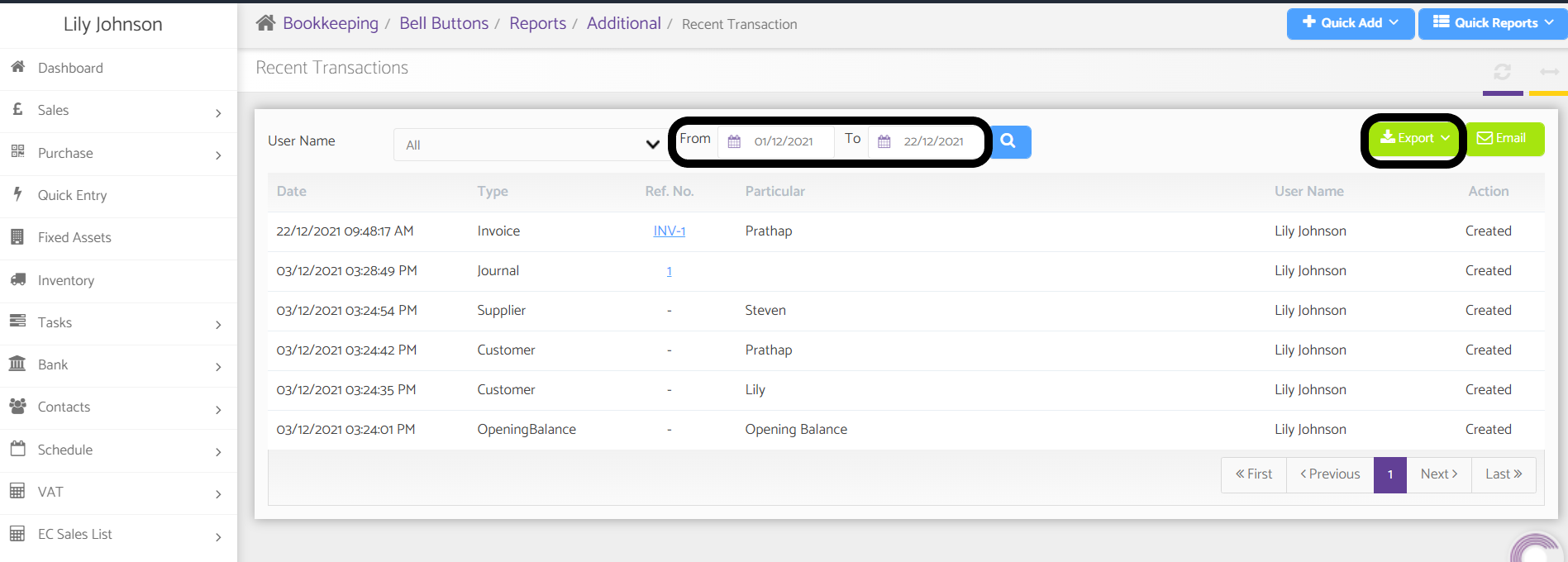The image size is (1568, 562).
Task: Click the 22/12/2021 09:48:17 AM date cell
Action: click(345, 231)
